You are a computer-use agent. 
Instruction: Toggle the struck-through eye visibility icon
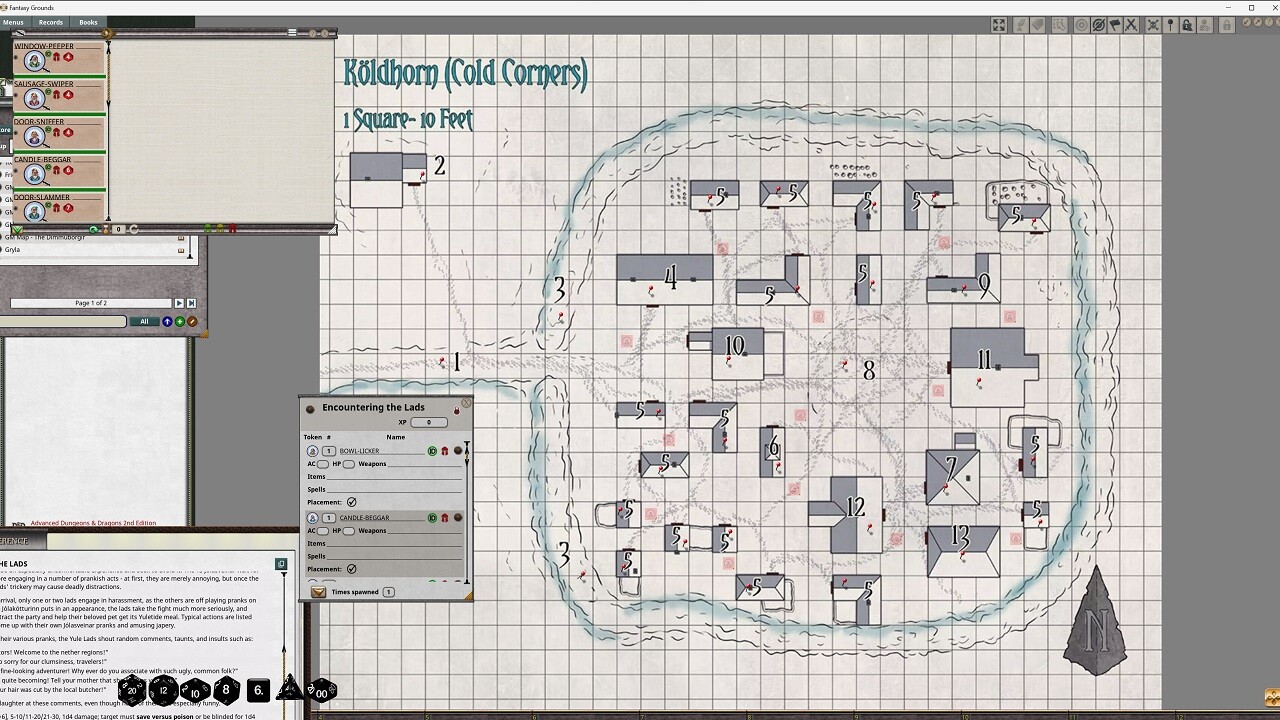[x=1098, y=25]
